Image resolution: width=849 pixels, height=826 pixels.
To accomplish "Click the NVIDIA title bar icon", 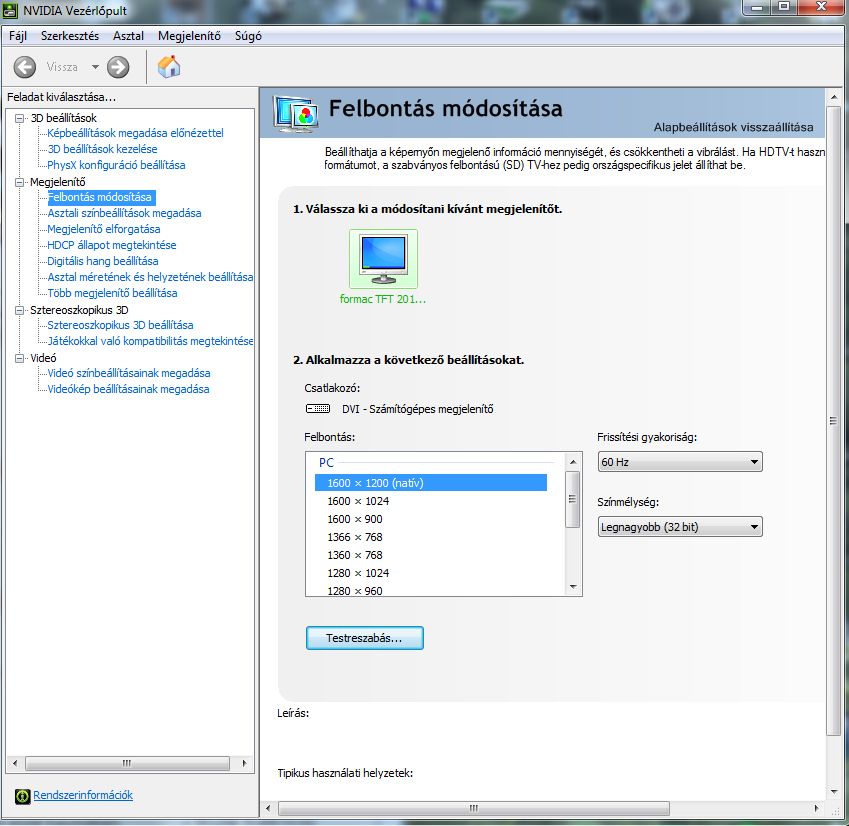I will 11,10.
